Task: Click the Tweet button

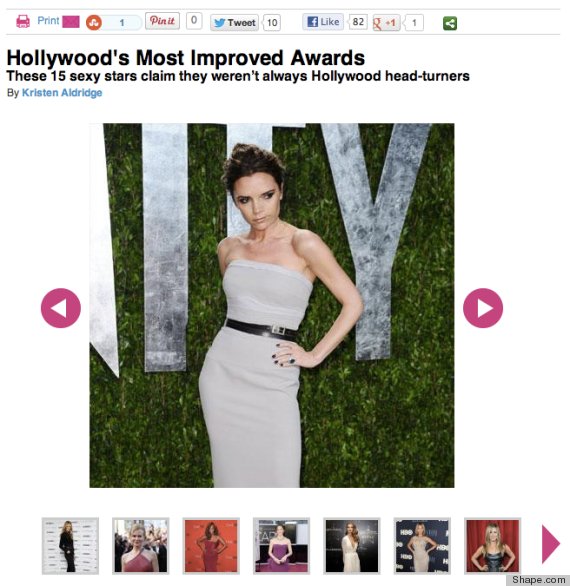Action: click(234, 23)
